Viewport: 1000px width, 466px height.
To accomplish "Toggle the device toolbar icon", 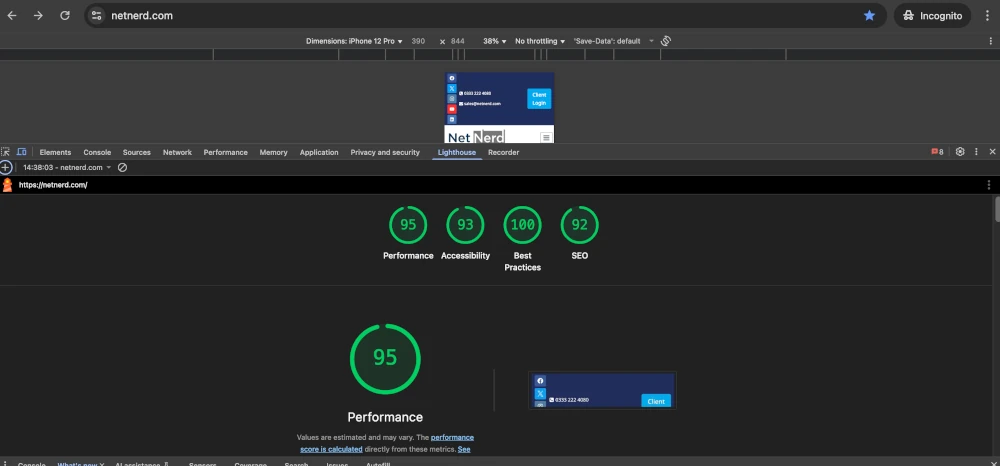I will tap(21, 152).
